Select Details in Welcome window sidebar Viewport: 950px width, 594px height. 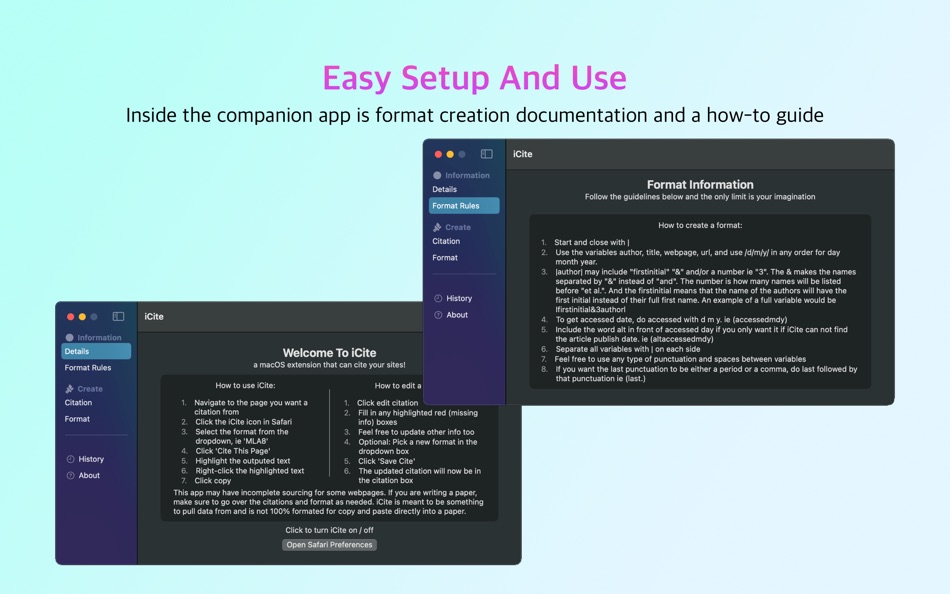(96, 351)
